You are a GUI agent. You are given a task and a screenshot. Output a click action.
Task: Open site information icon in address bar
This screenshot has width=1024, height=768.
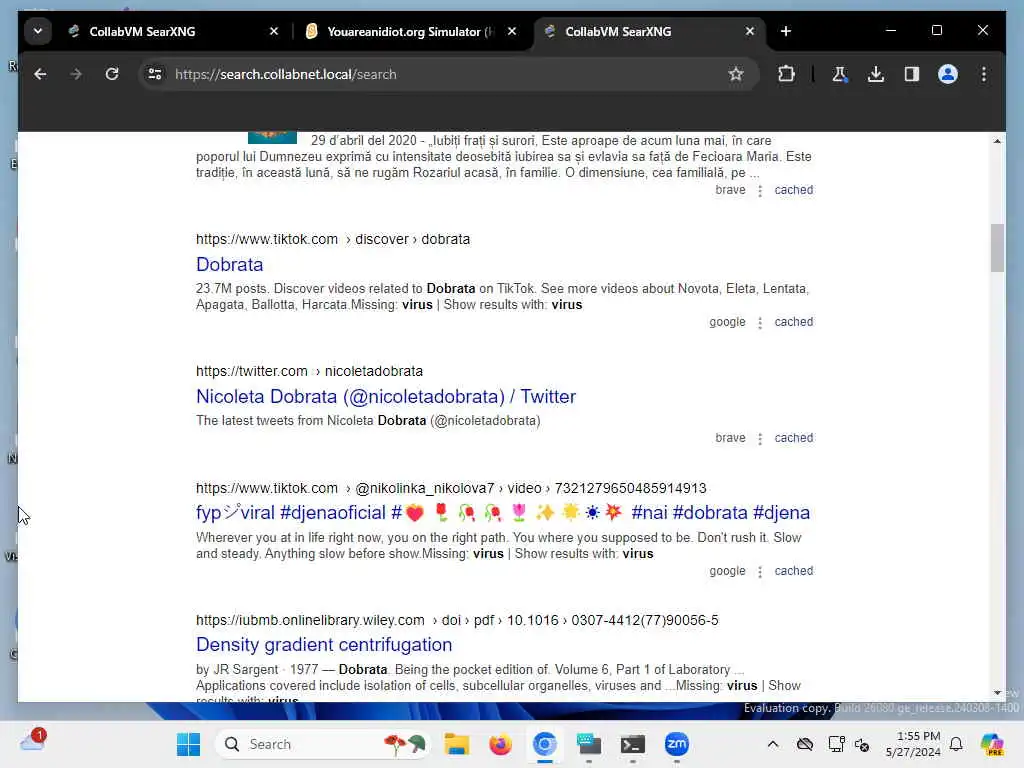155,74
